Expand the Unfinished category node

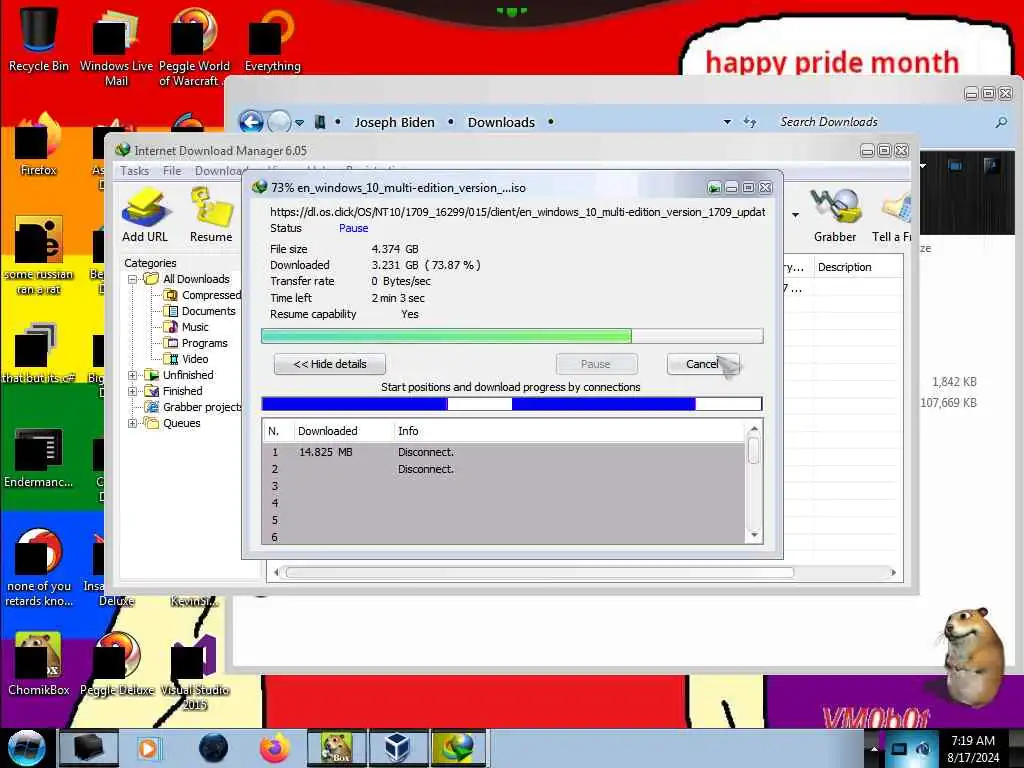pyautogui.click(x=133, y=376)
